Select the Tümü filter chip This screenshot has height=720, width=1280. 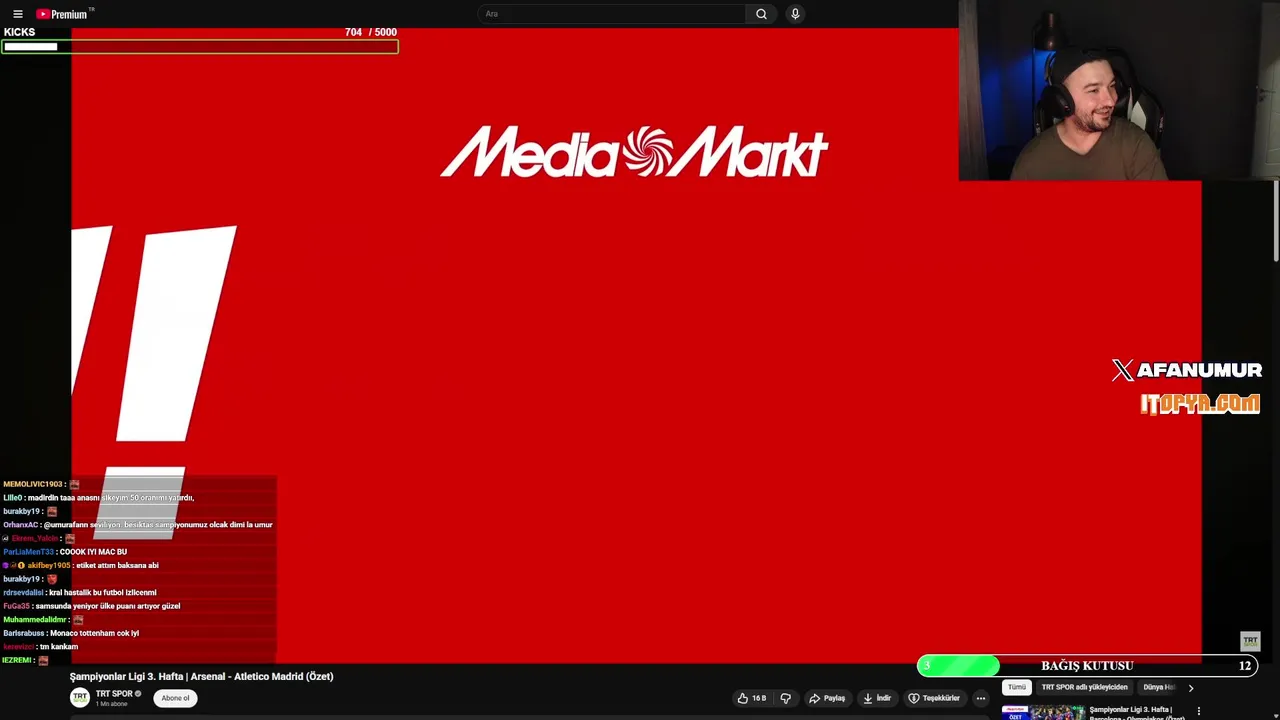pos(1017,687)
